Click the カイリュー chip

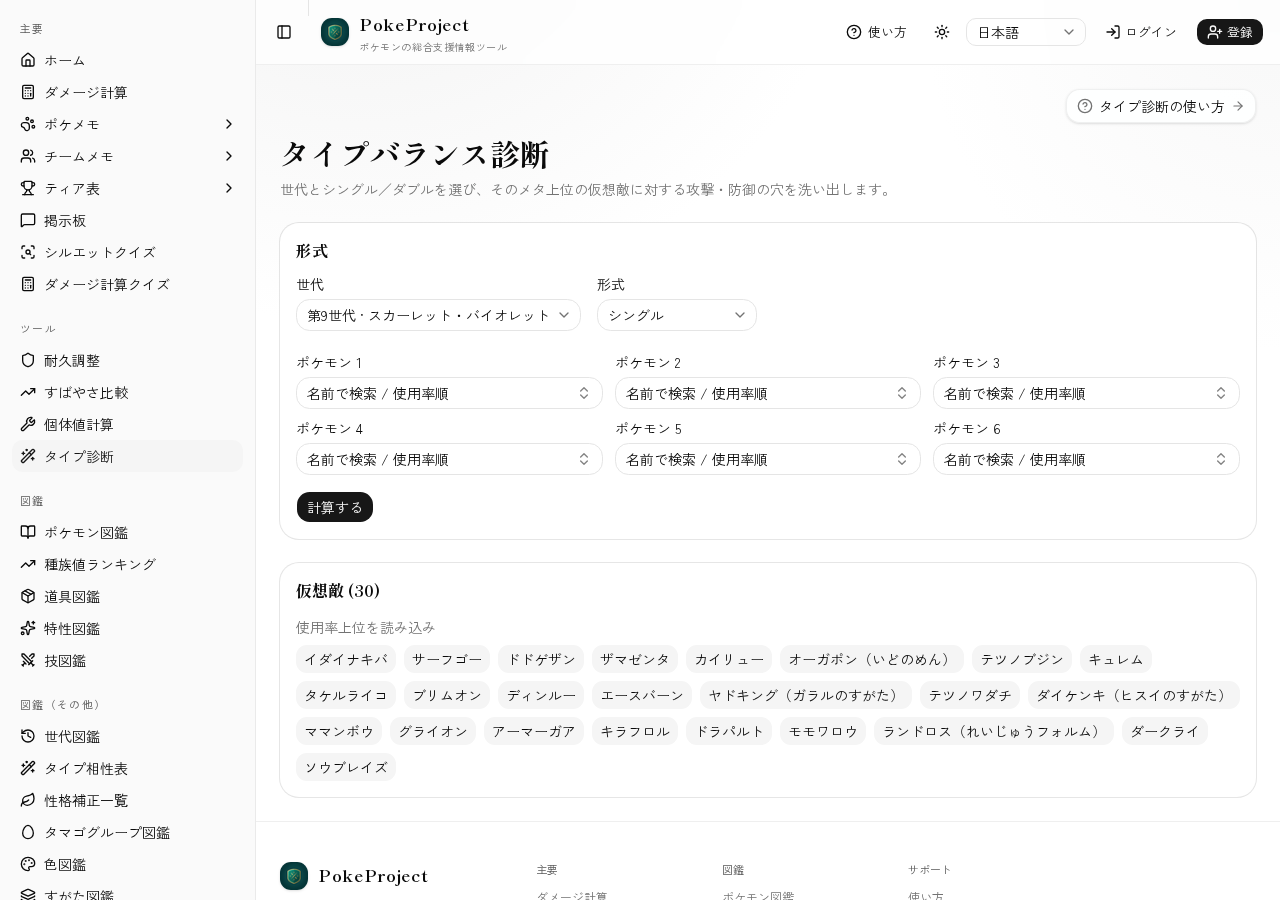729,659
